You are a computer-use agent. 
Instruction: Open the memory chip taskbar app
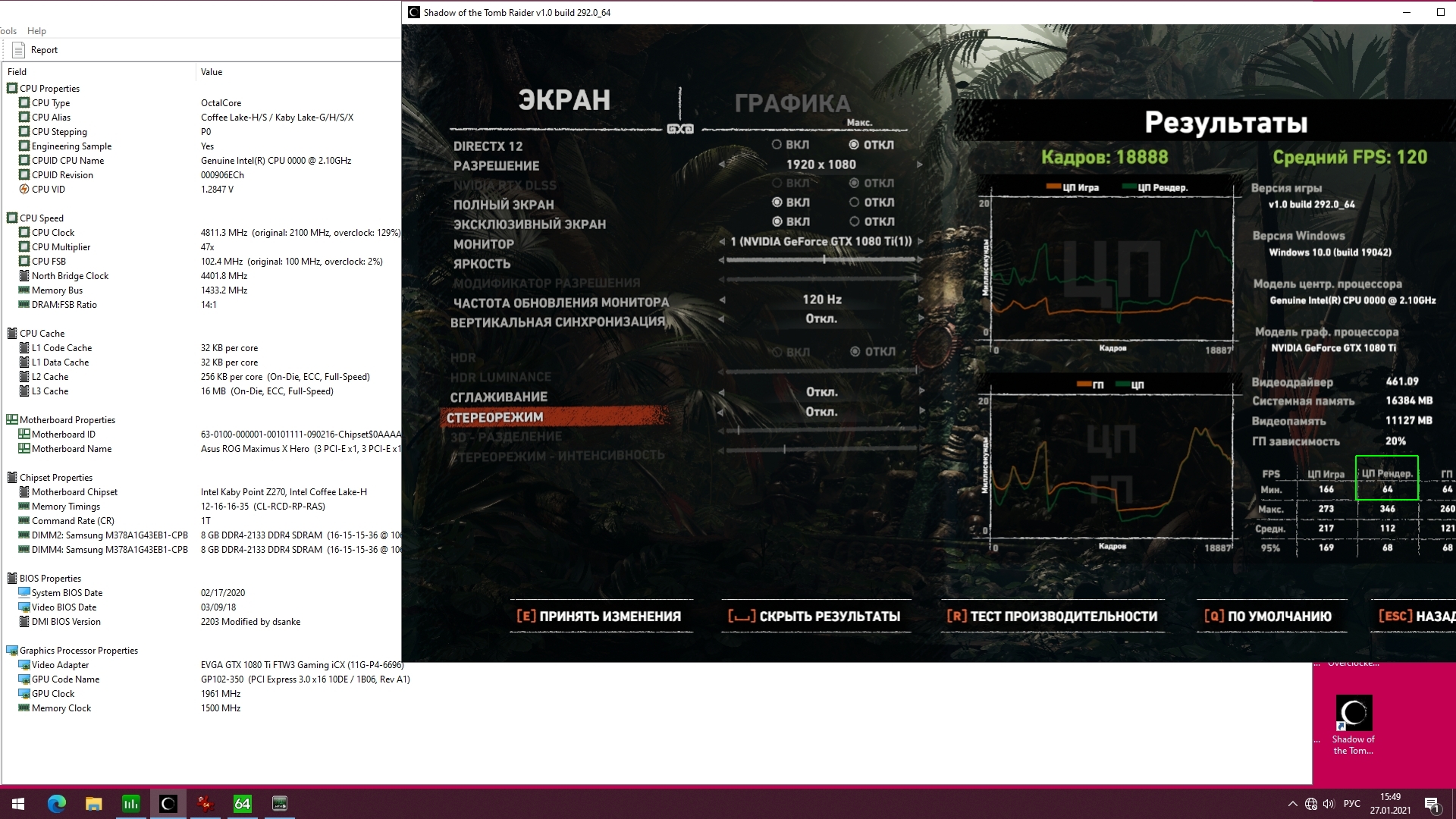279,804
